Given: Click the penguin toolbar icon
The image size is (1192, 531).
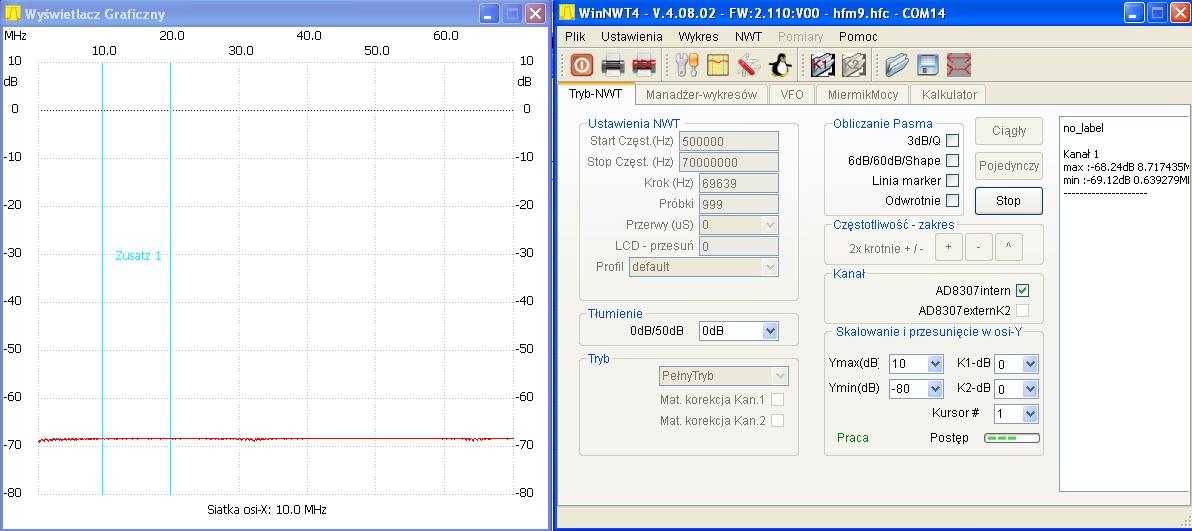Looking at the screenshot, I should [780, 65].
